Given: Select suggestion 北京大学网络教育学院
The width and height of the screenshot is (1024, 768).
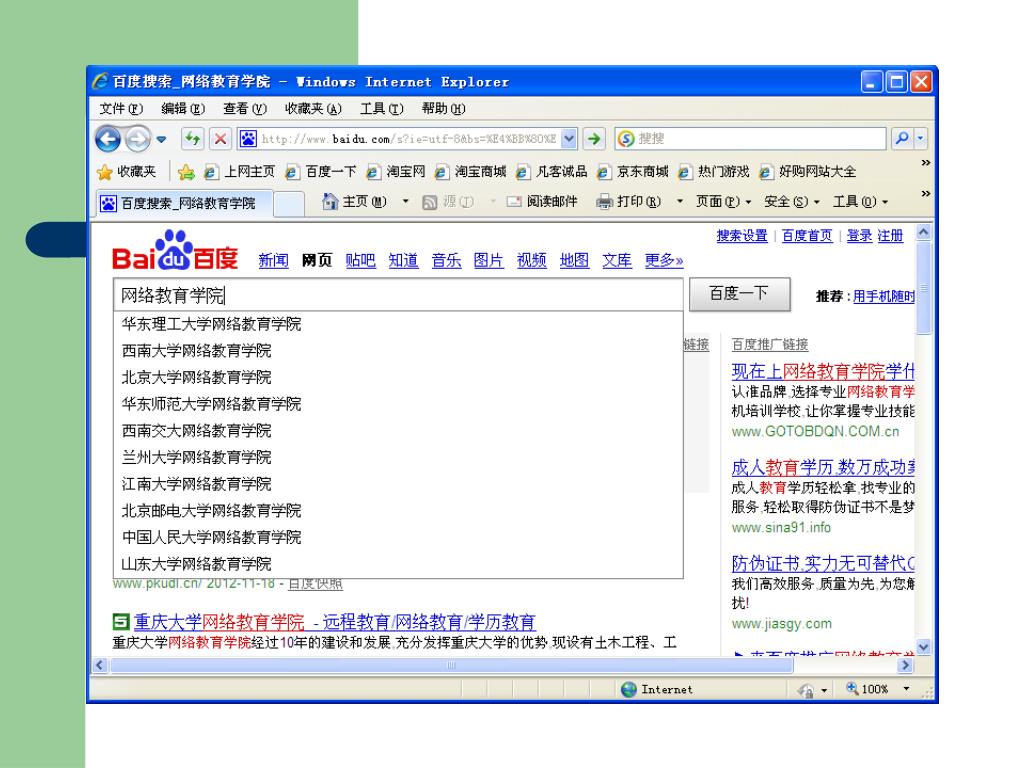Looking at the screenshot, I should pos(398,377).
